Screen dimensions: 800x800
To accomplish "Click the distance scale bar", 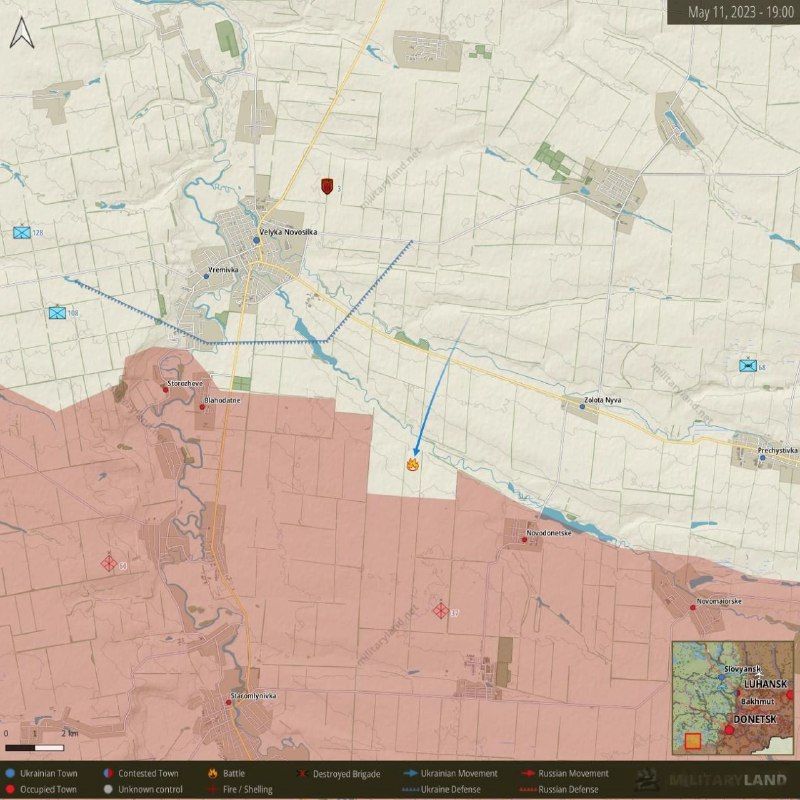I will pyautogui.click(x=35, y=748).
